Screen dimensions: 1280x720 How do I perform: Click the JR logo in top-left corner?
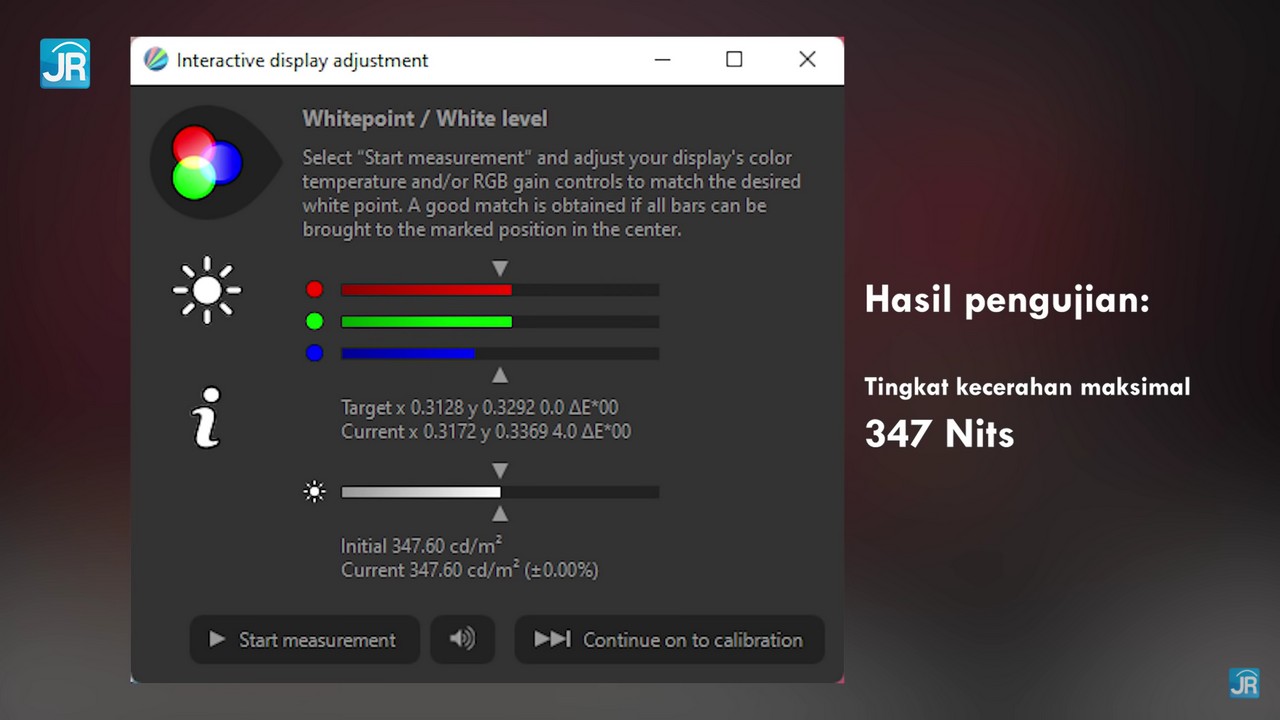click(x=65, y=63)
